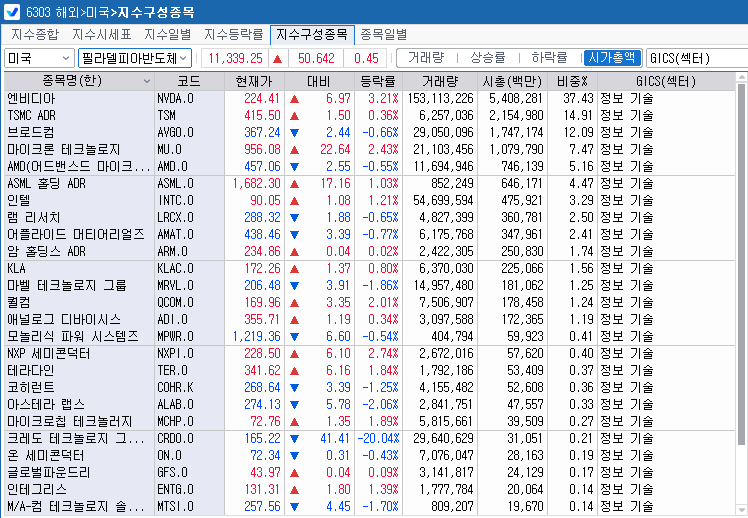Sort by 거래량 option
Viewport: 748px width, 518px height.
[x=426, y=58]
